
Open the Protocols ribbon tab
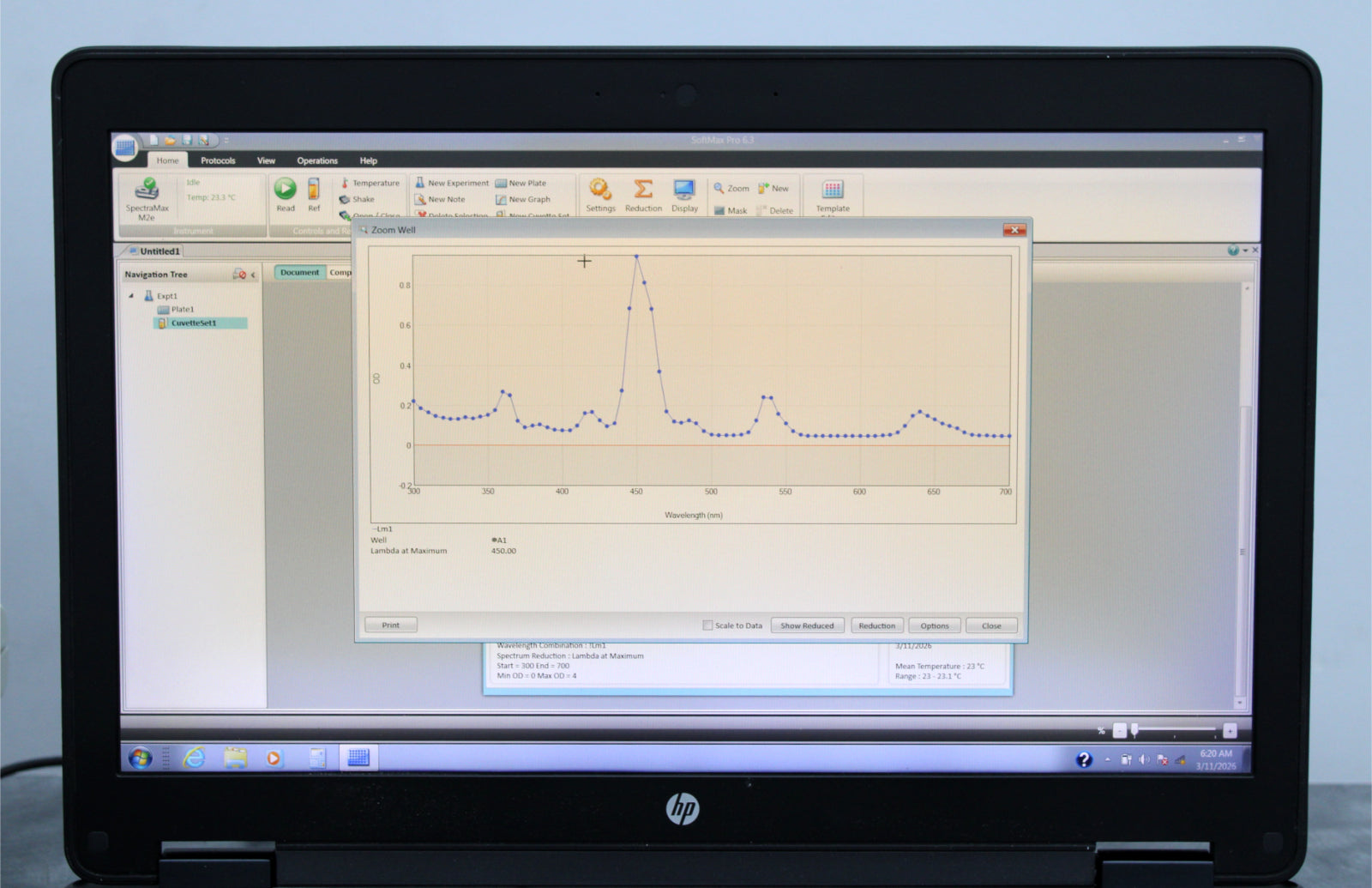pyautogui.click(x=218, y=160)
